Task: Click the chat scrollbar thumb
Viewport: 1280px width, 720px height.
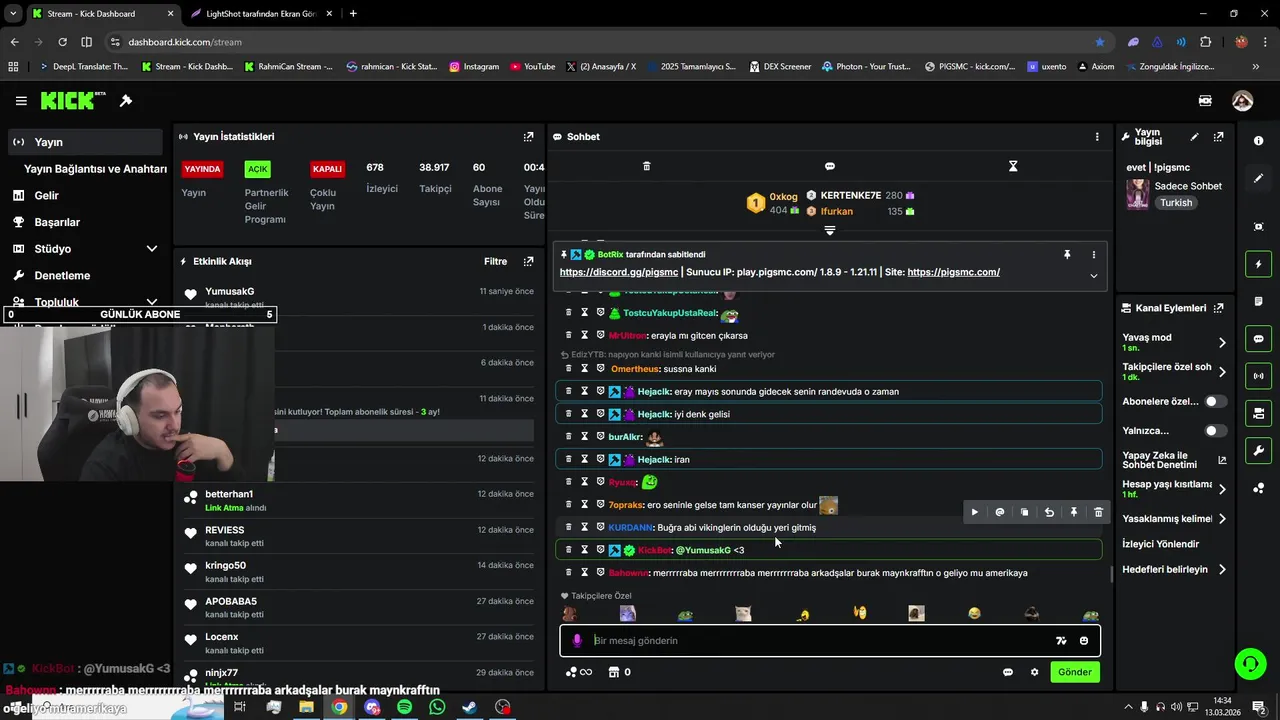Action: pos(1112,574)
